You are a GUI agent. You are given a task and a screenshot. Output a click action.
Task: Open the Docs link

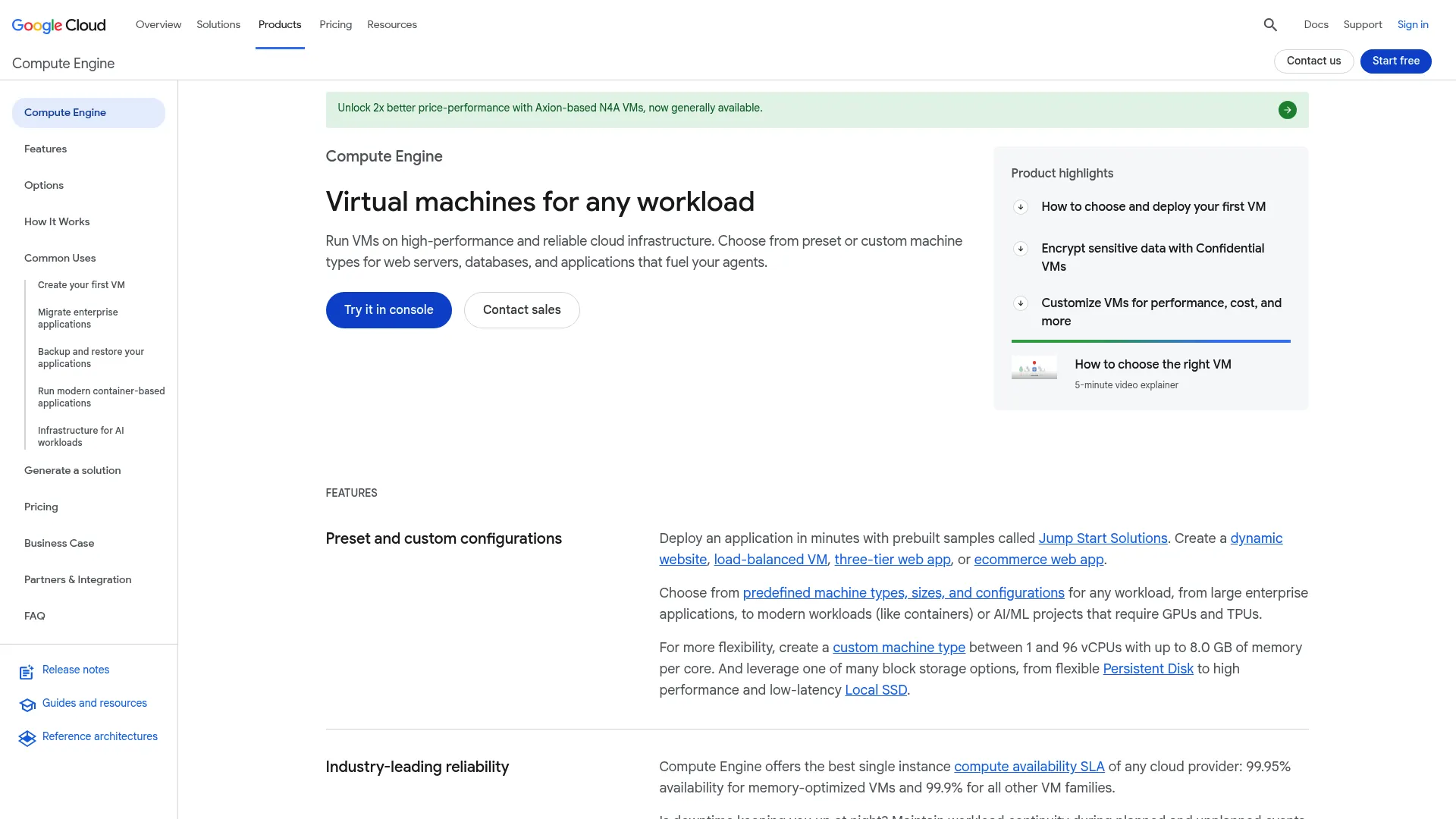[x=1316, y=25]
